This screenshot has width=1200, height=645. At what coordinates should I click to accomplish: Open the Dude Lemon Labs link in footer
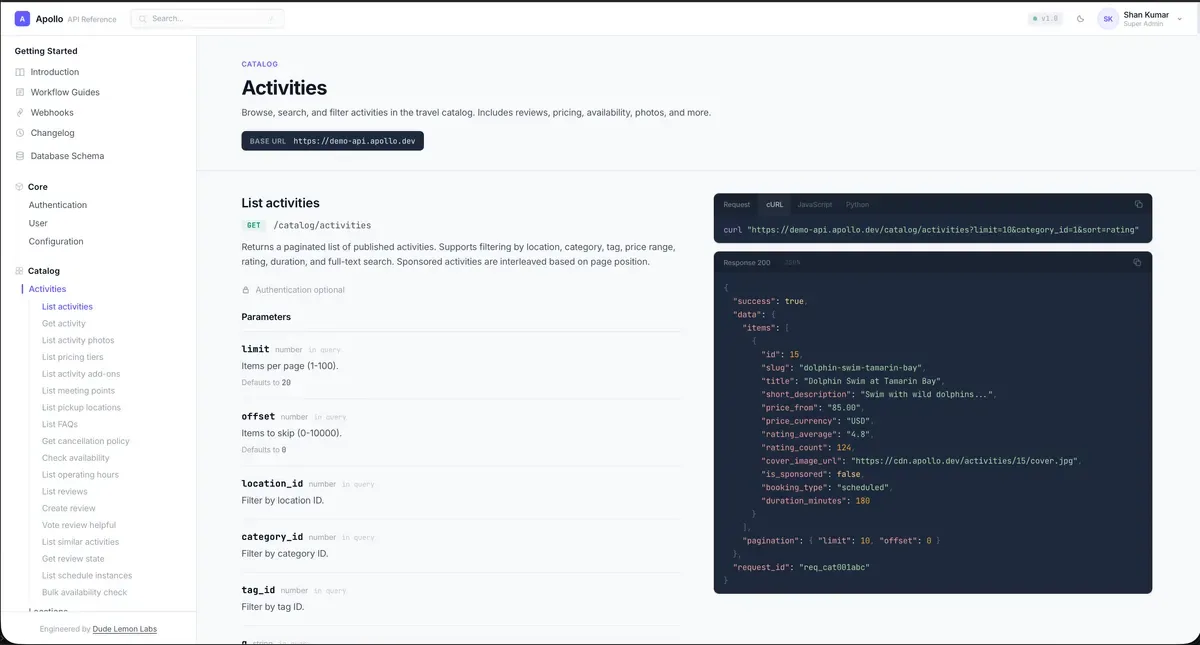pos(124,629)
